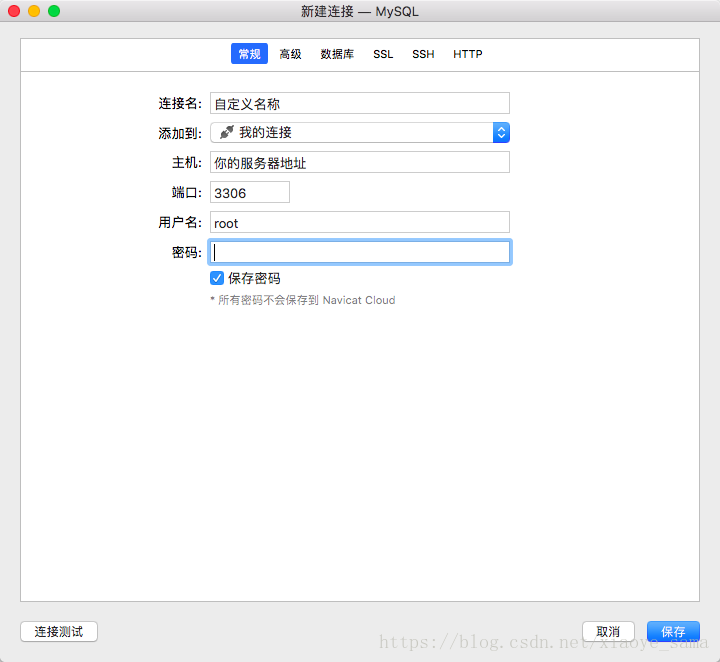Open the 高级 tab
The width and height of the screenshot is (720, 662).
point(290,54)
